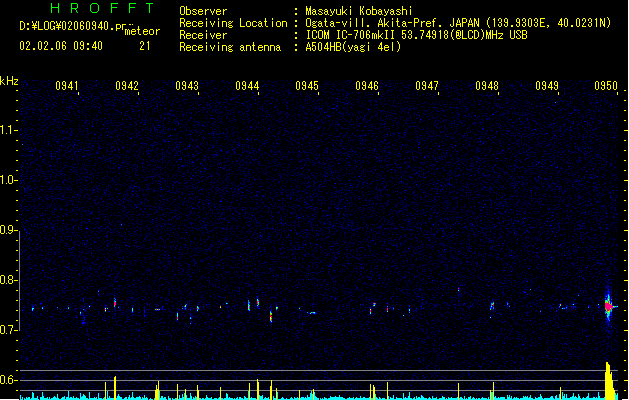This screenshot has height=400, width=629.
Task: Click the 0949 time marker
Action: tap(547, 86)
